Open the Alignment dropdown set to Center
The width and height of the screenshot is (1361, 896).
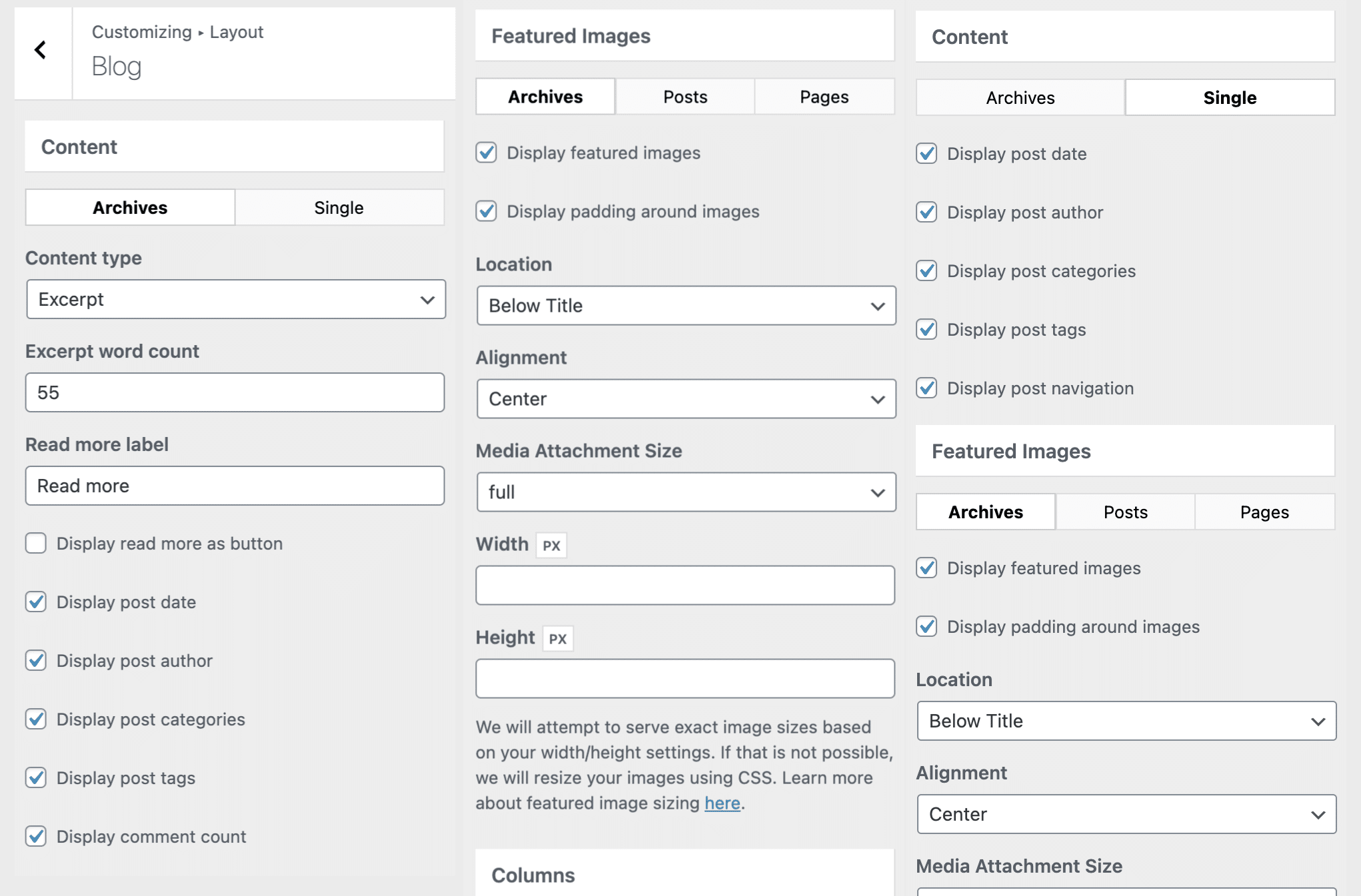click(x=685, y=398)
